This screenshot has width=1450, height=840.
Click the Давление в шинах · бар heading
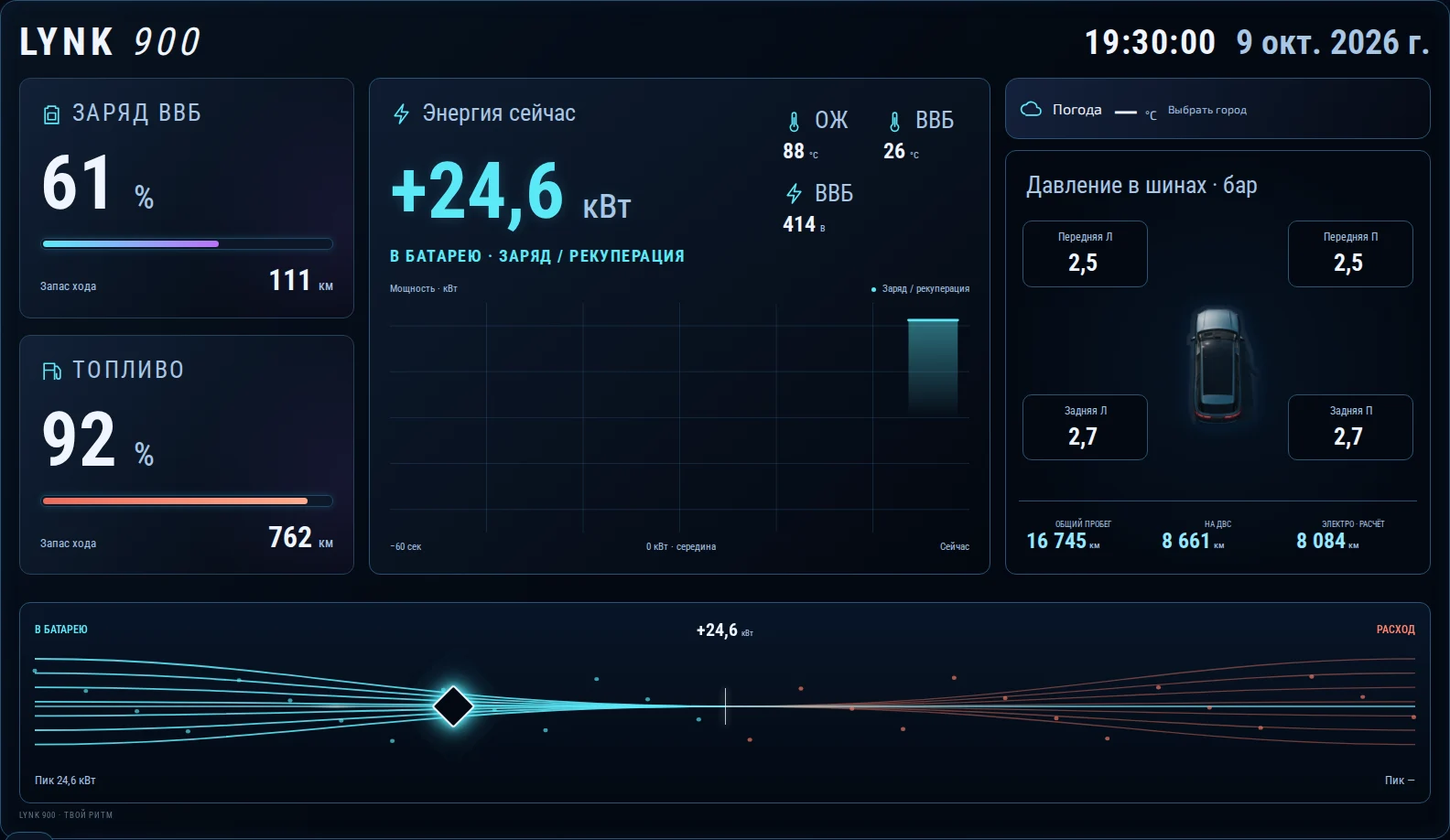(1142, 186)
